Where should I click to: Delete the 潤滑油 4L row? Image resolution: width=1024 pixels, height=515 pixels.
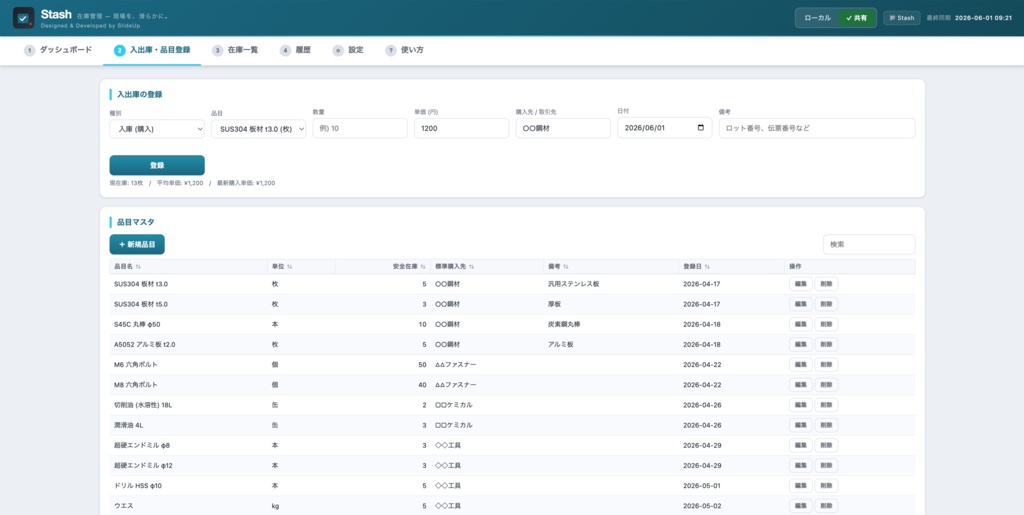[826, 425]
